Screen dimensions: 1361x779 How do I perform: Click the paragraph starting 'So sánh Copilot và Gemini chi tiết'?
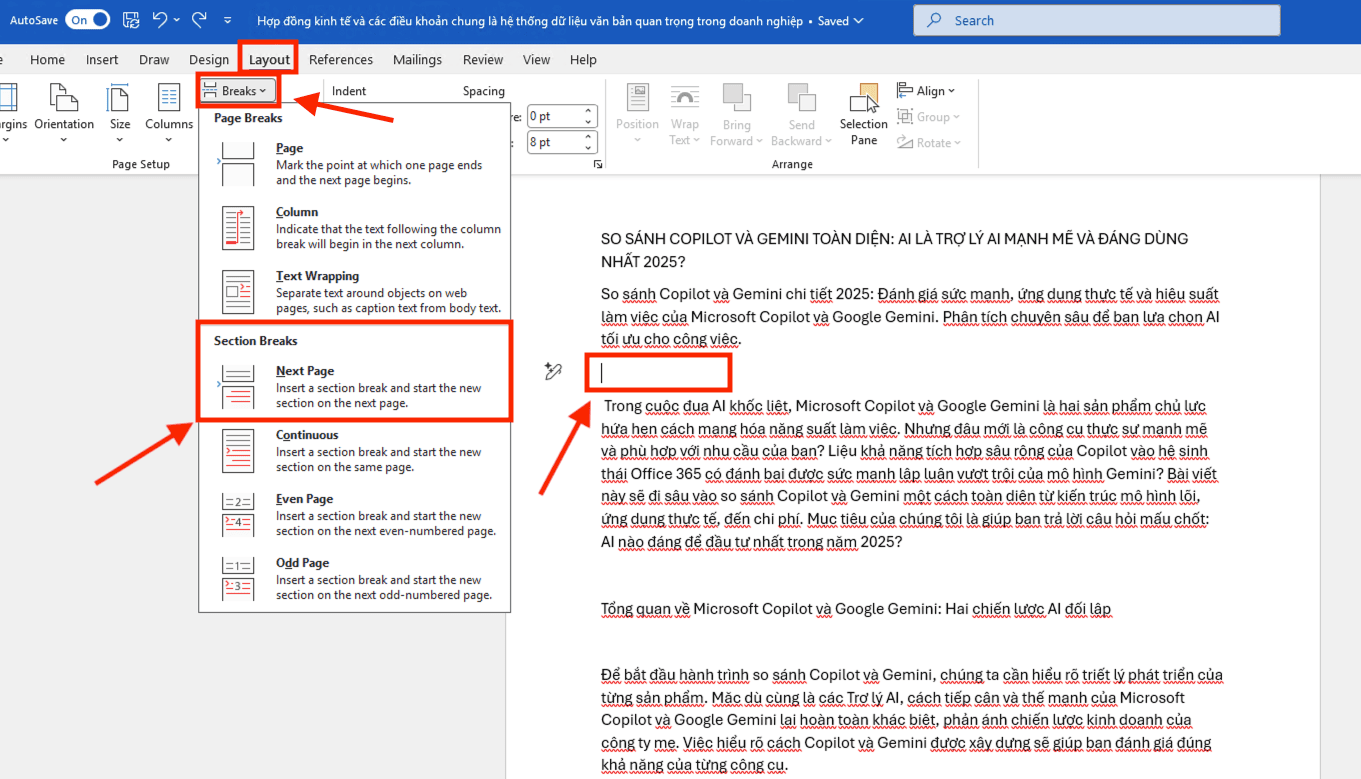(x=909, y=317)
